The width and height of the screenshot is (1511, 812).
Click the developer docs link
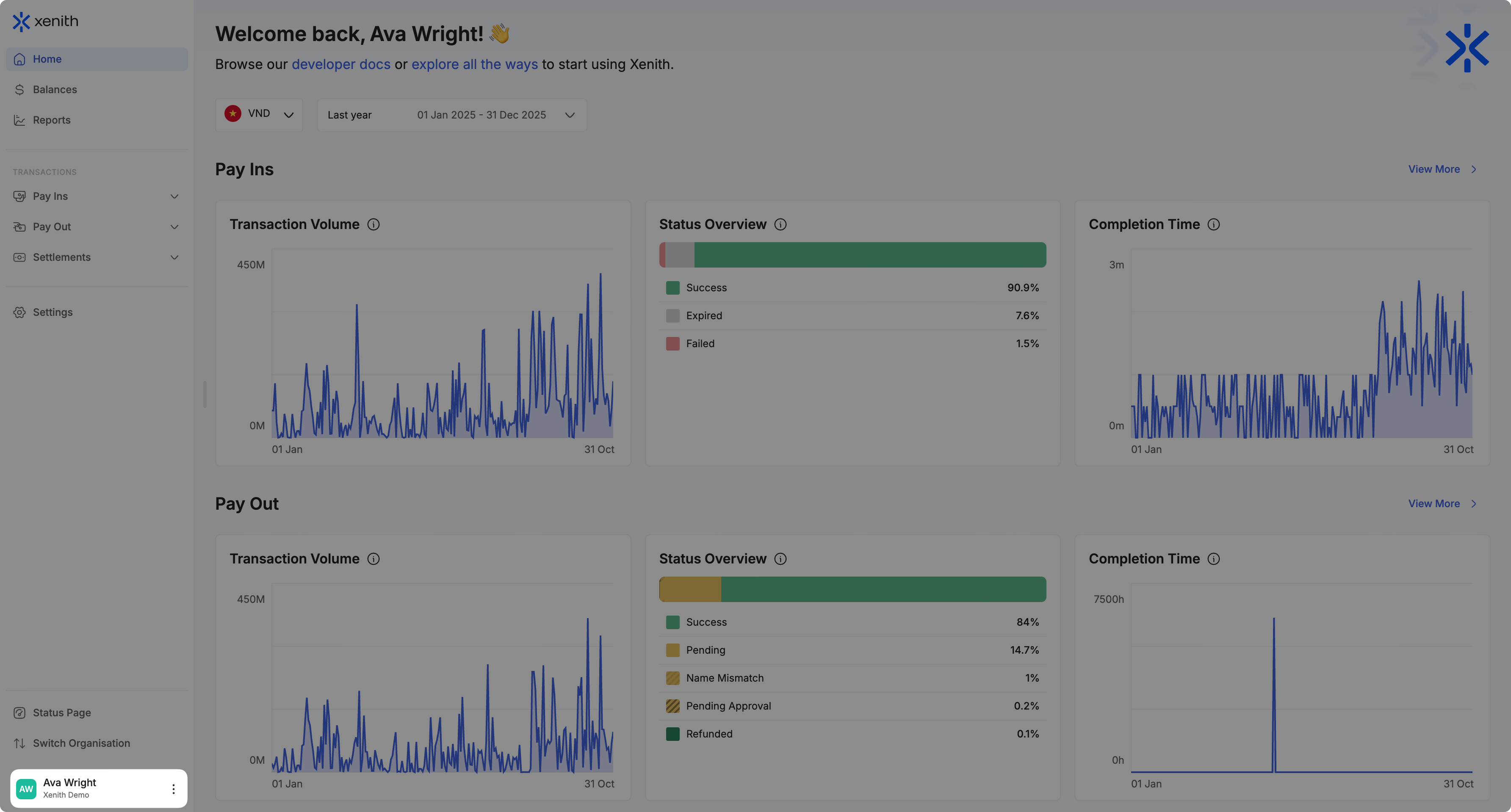341,64
